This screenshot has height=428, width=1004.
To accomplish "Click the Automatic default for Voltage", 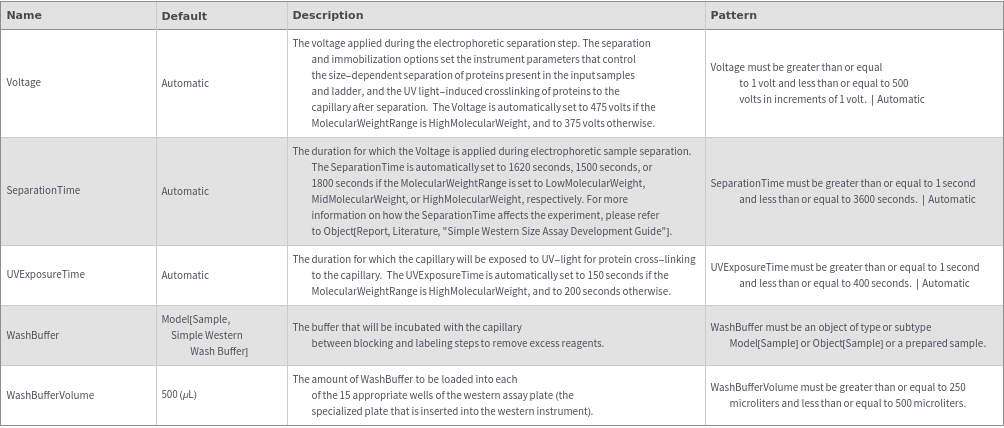I will click(185, 84).
